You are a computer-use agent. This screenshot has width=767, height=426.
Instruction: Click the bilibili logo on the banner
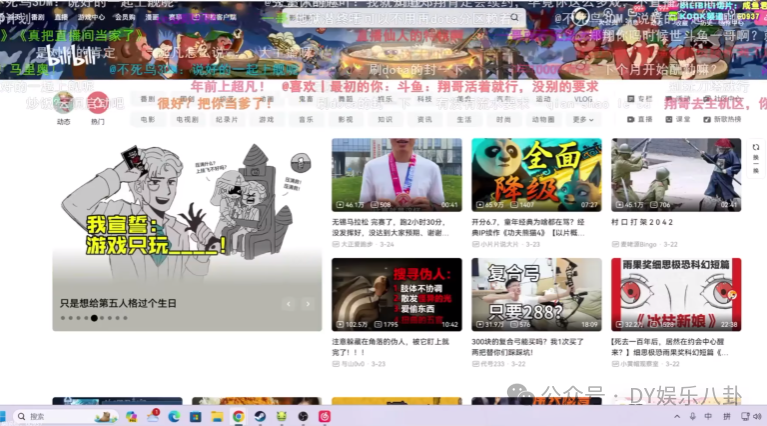click(x=70, y=57)
